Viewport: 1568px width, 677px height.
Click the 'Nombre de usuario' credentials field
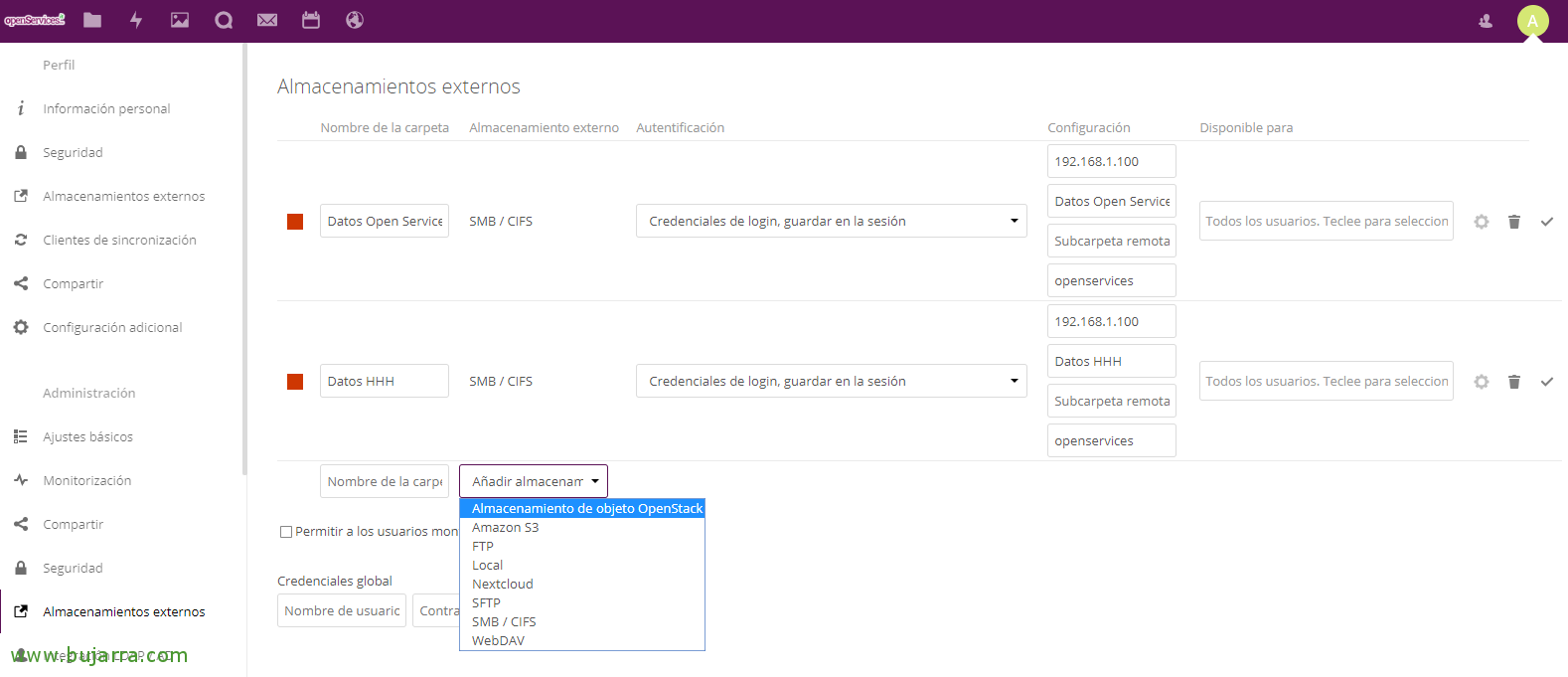(342, 610)
